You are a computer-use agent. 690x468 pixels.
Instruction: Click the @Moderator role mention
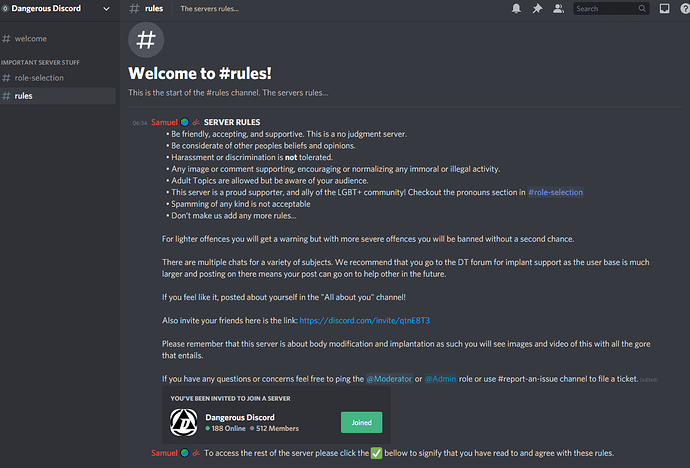[x=389, y=379]
